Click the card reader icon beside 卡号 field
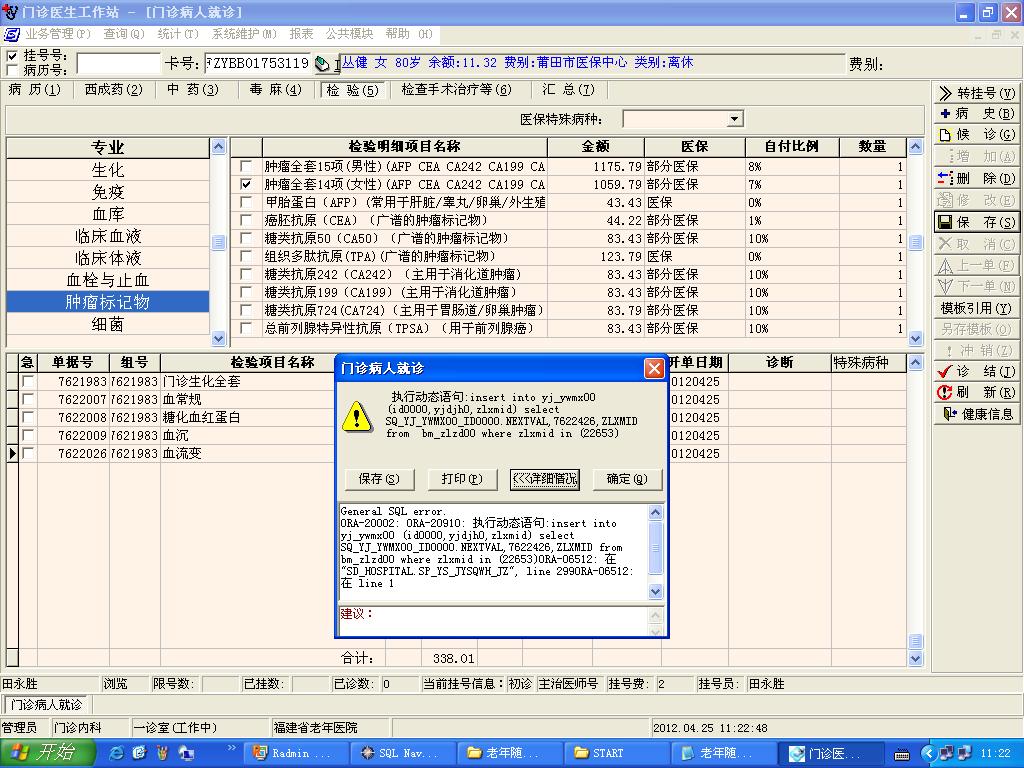This screenshot has width=1024, height=768. pos(322,63)
